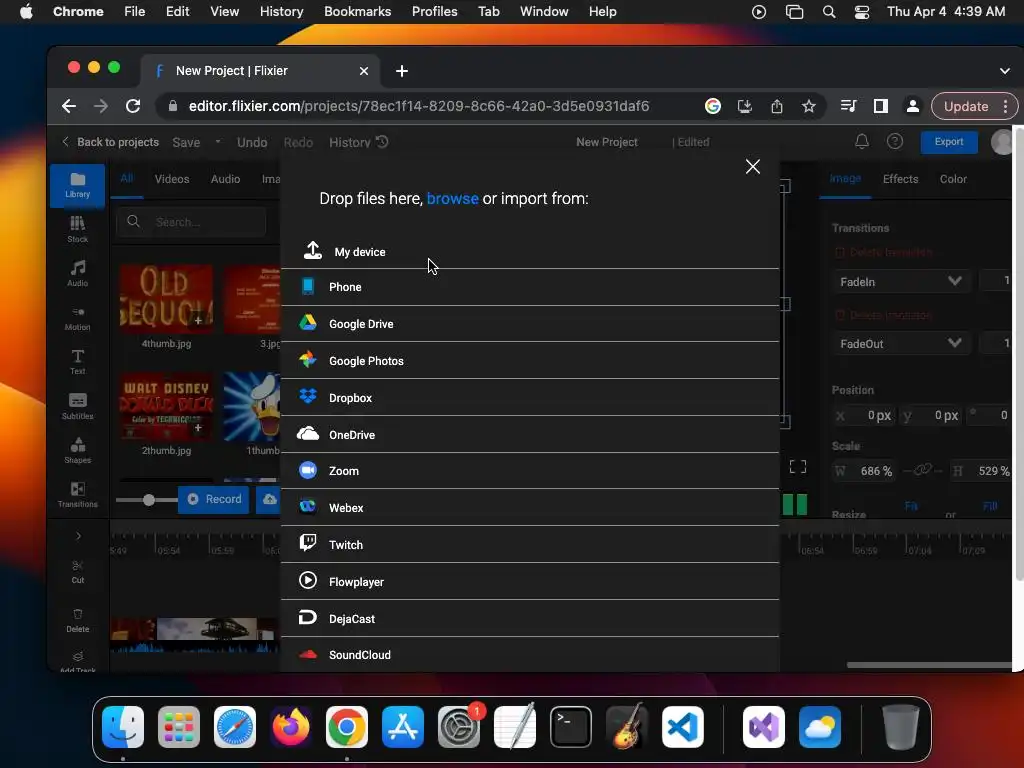Image resolution: width=1024 pixels, height=768 pixels.
Task: Open the help question icon
Action: click(x=895, y=142)
